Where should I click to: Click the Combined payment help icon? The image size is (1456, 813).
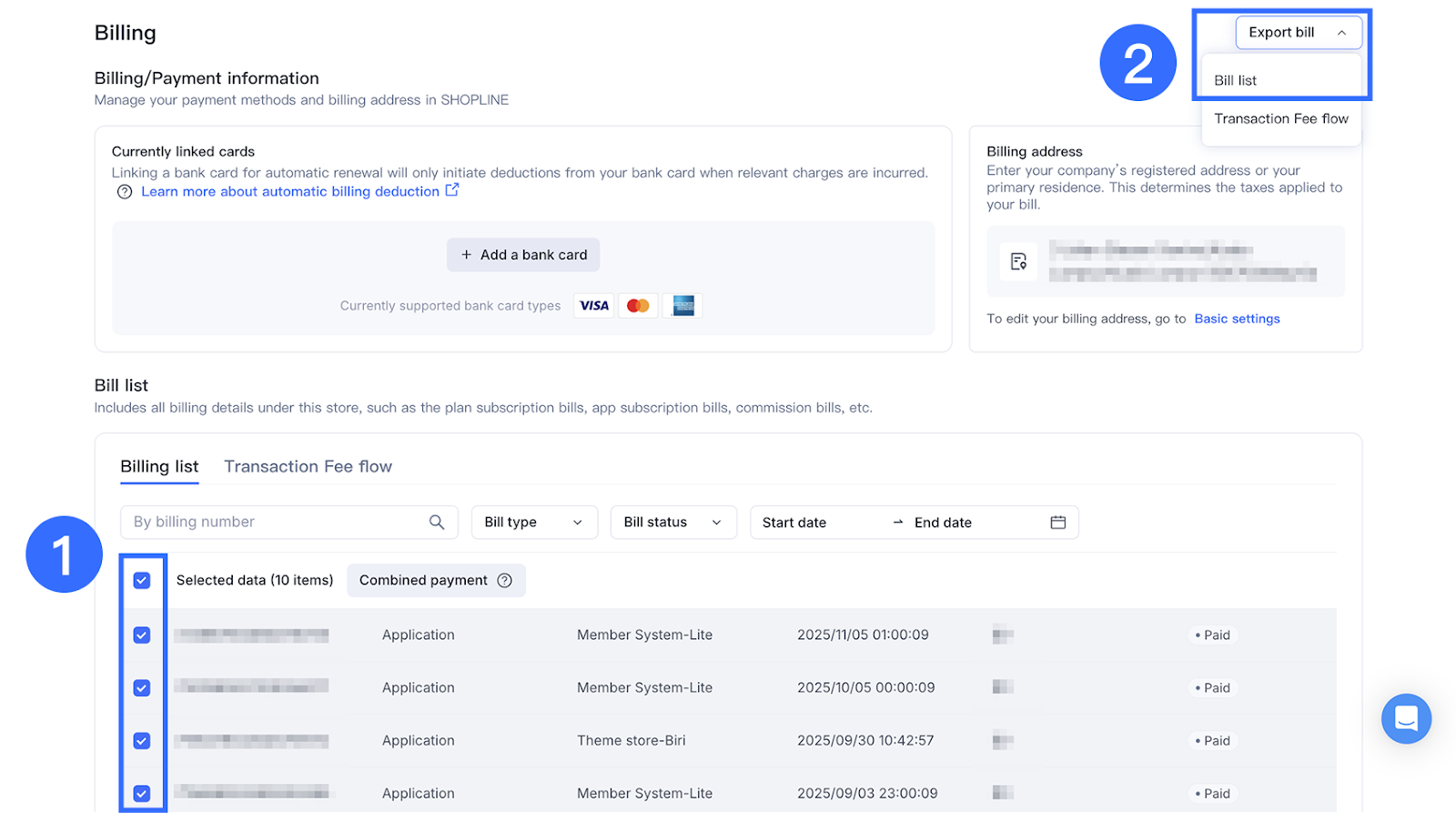coord(505,581)
